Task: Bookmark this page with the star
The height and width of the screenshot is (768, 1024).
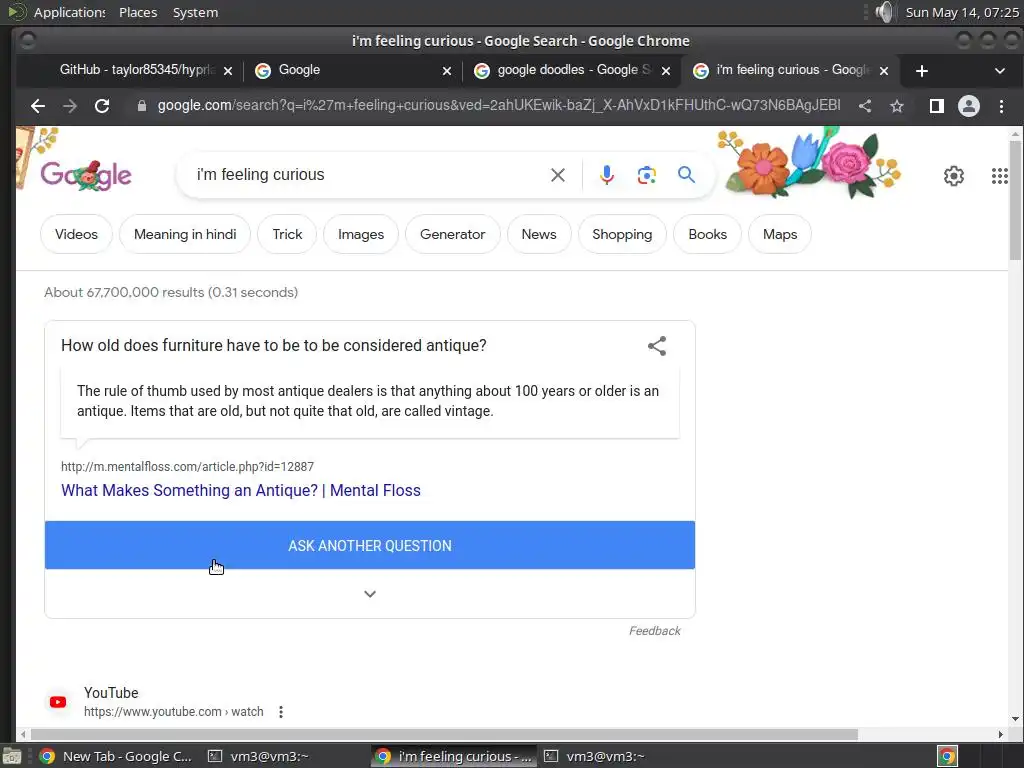Action: [897, 106]
